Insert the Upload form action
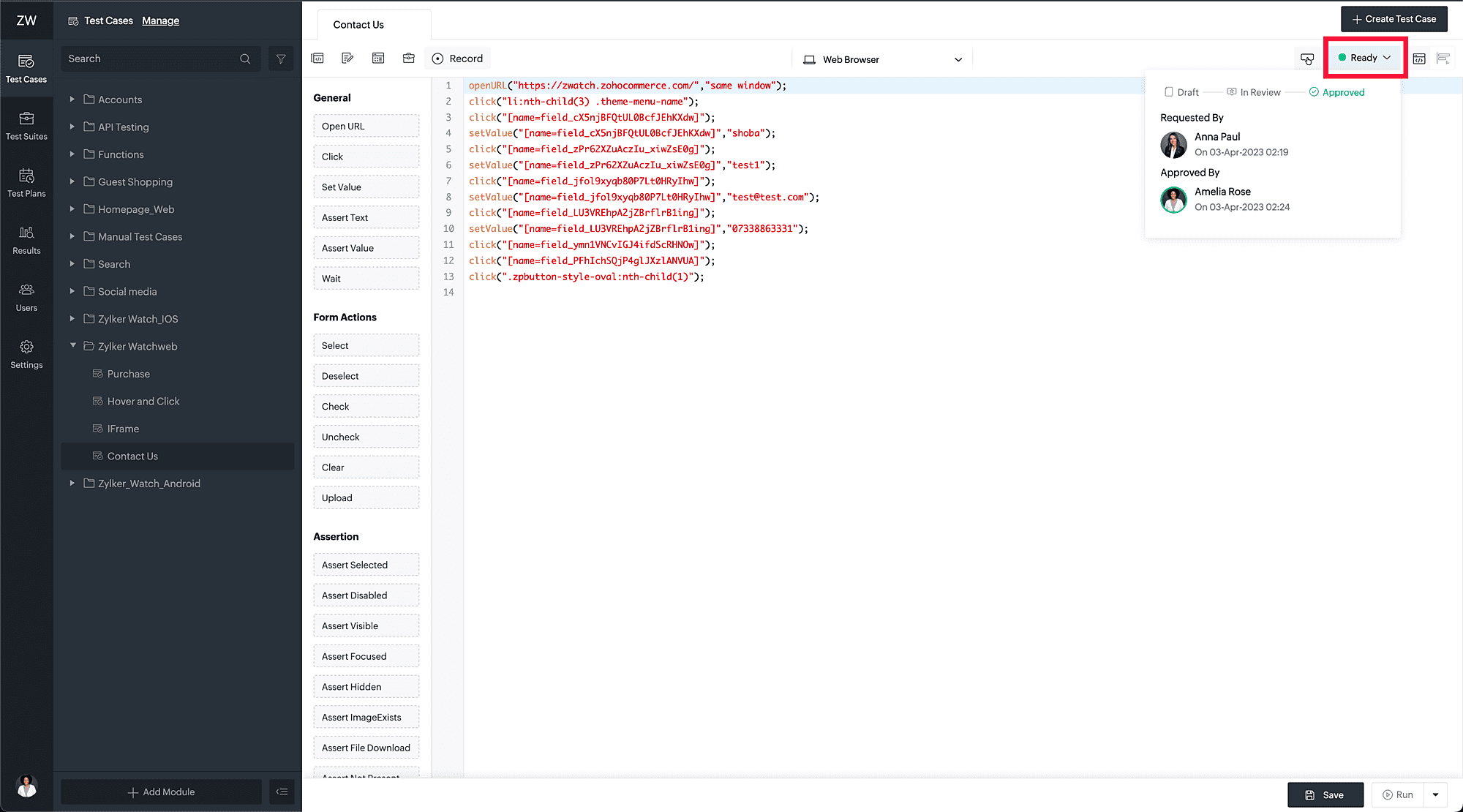The height and width of the screenshot is (812, 1463). [x=366, y=497]
